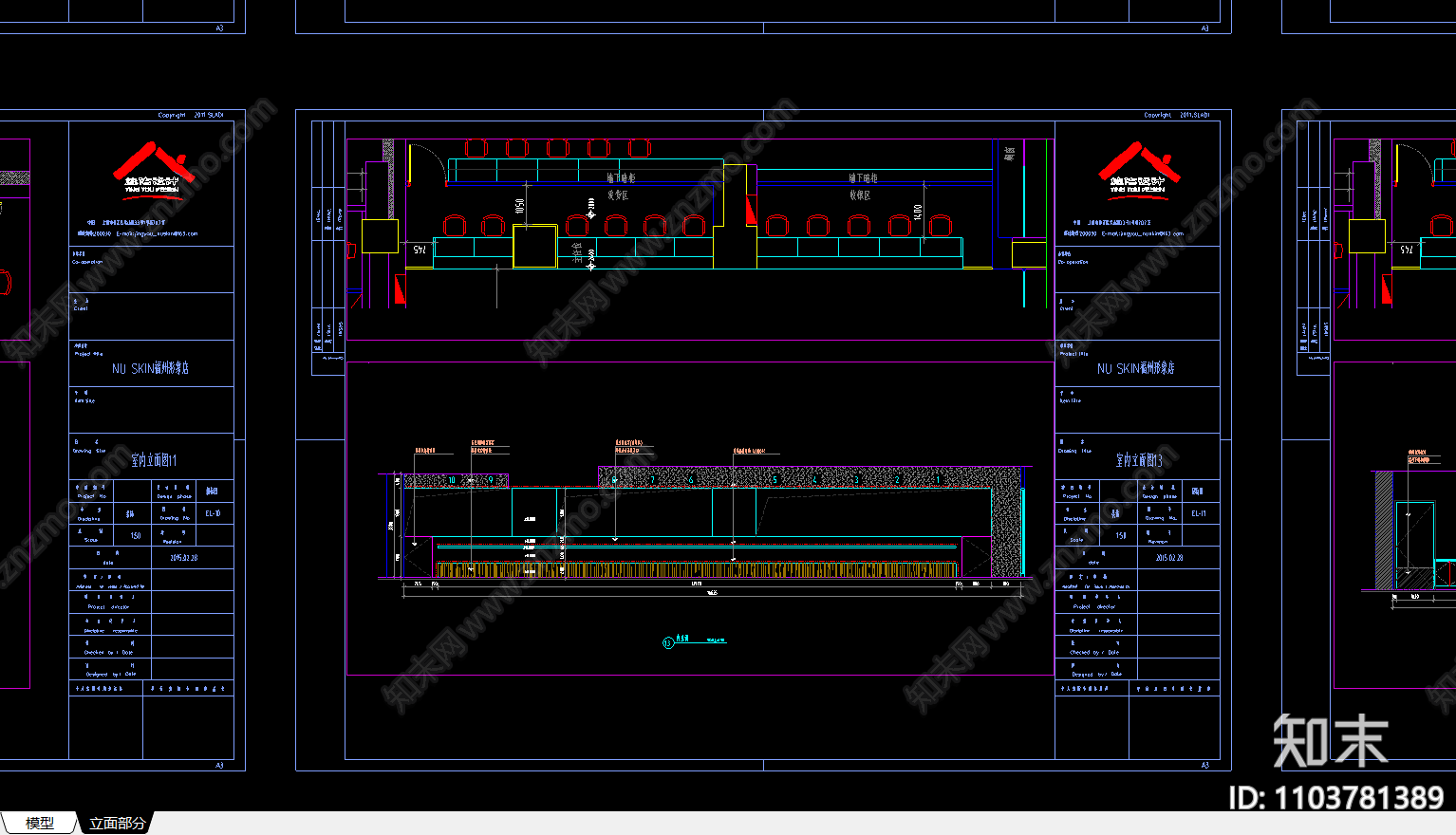Select drawing title '室内立面图1'

(x=154, y=460)
